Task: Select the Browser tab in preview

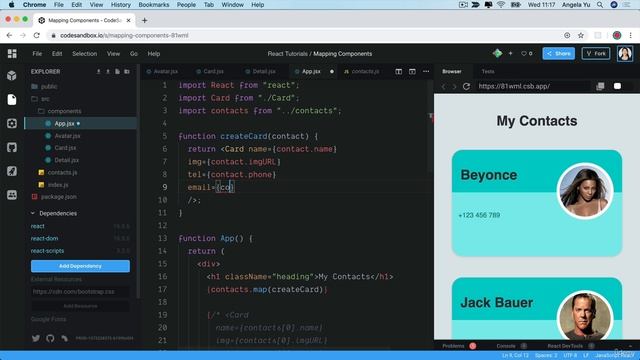Action: [x=452, y=71]
